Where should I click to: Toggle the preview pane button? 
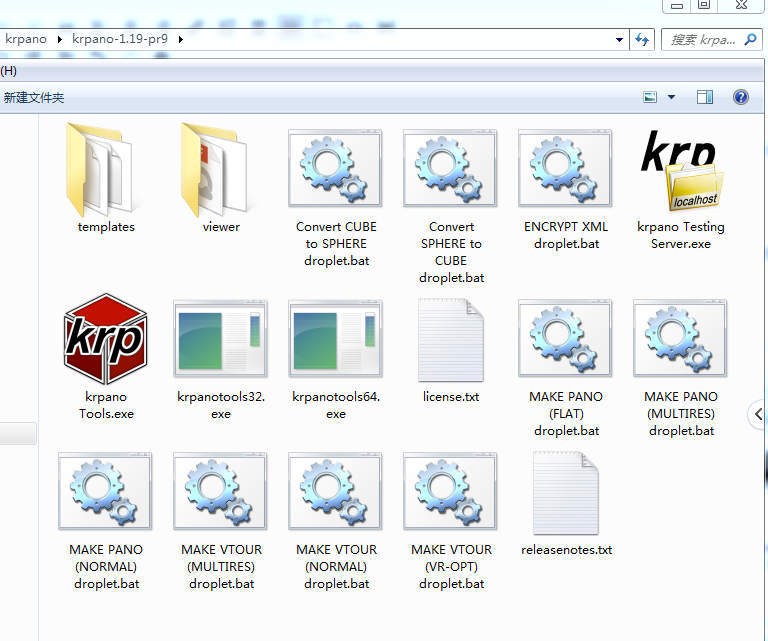pyautogui.click(x=705, y=97)
